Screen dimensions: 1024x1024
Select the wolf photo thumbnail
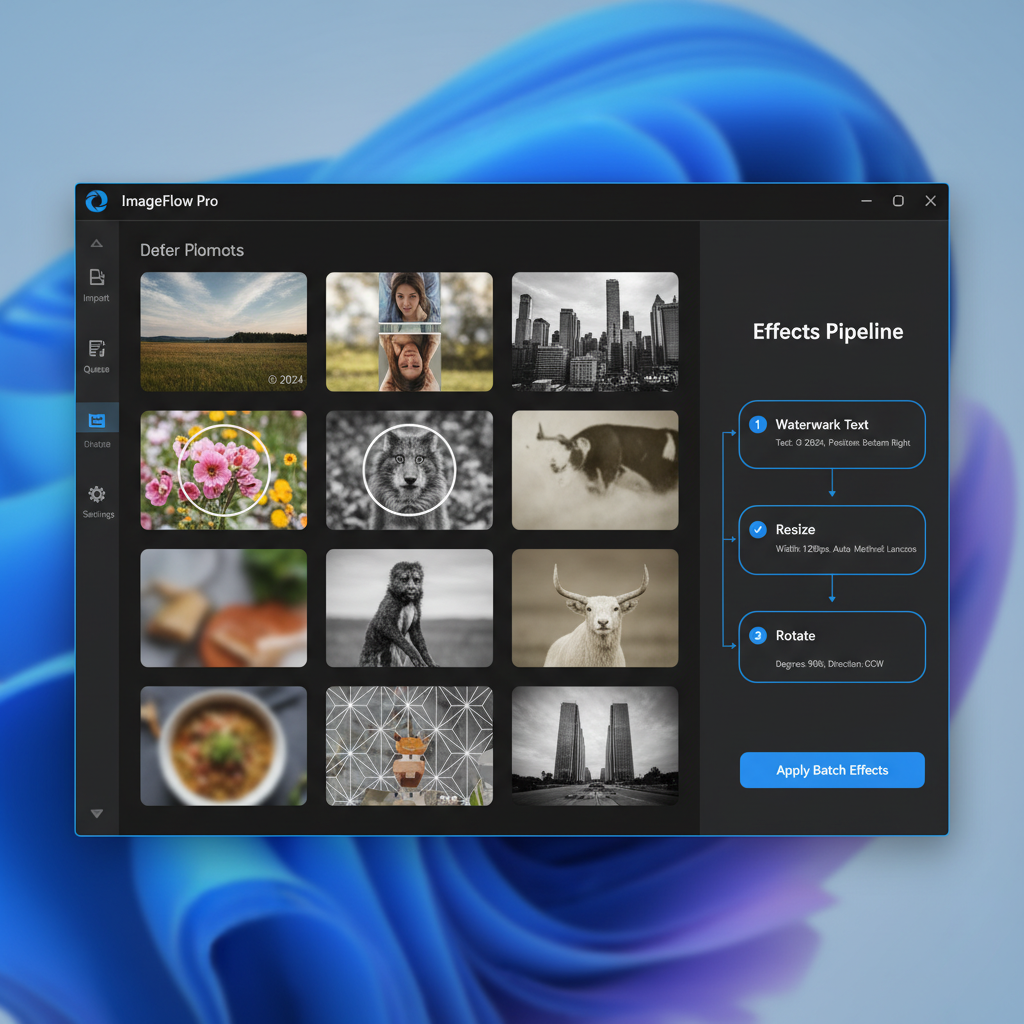[x=408, y=470]
